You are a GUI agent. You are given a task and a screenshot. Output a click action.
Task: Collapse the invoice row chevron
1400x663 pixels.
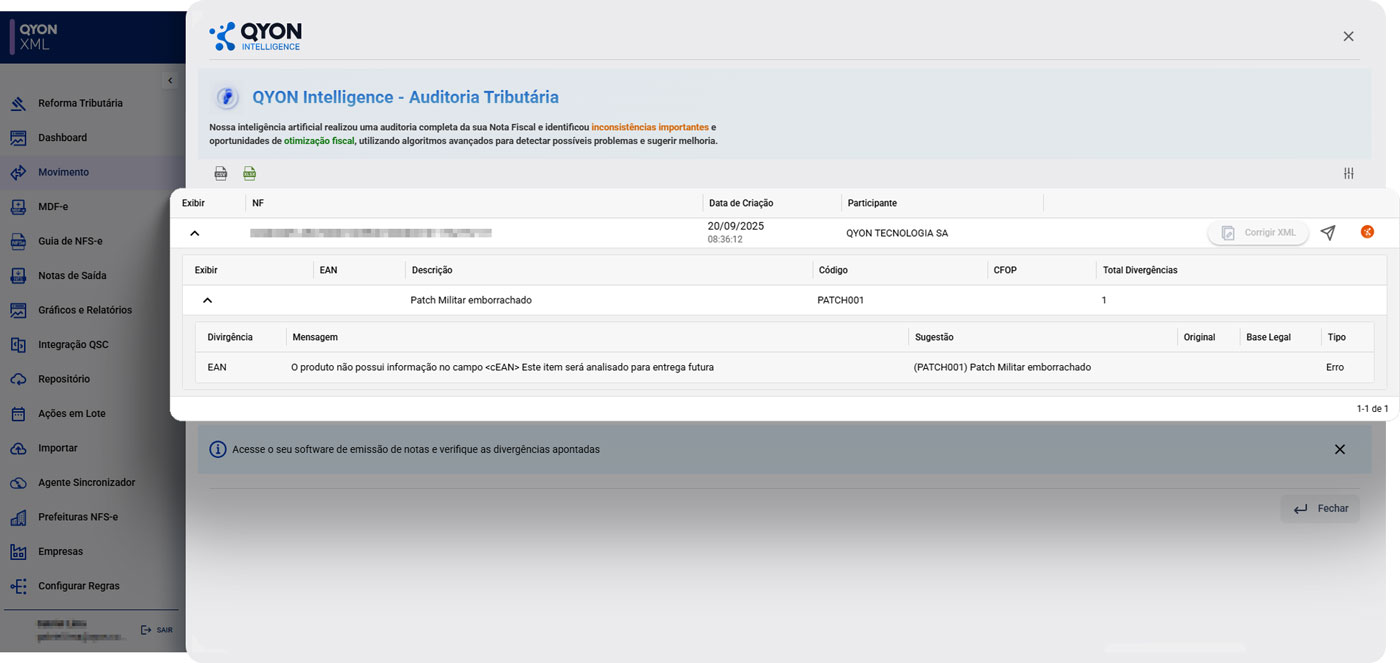tap(195, 233)
